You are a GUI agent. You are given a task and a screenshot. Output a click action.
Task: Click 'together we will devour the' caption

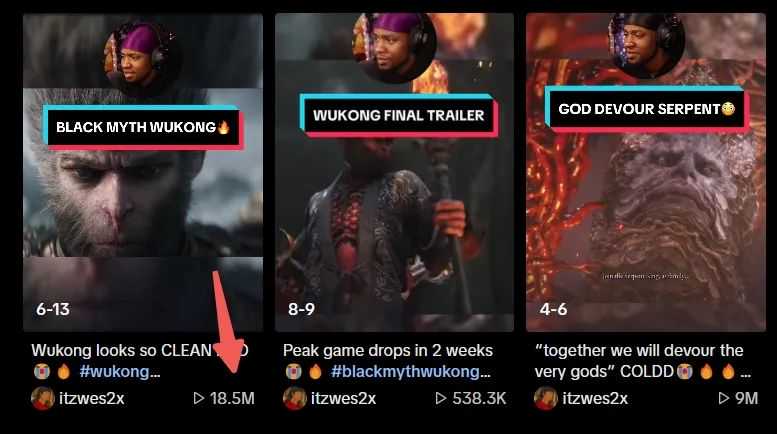click(x=639, y=350)
